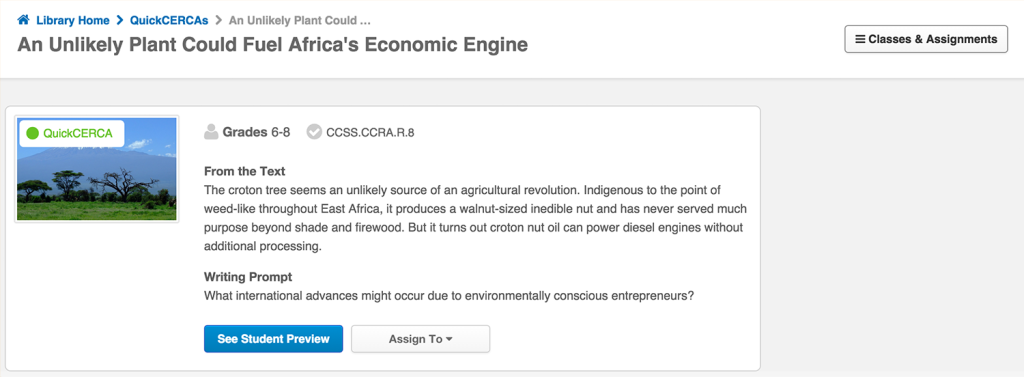Click the Grades 6-8 label
Viewport: 1024px width, 377px height.
256,133
